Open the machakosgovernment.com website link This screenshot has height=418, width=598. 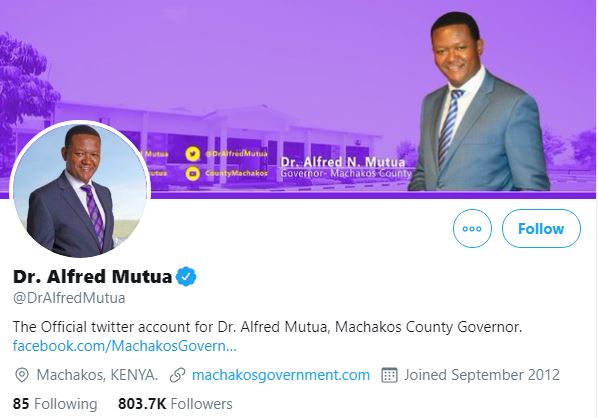pos(281,375)
